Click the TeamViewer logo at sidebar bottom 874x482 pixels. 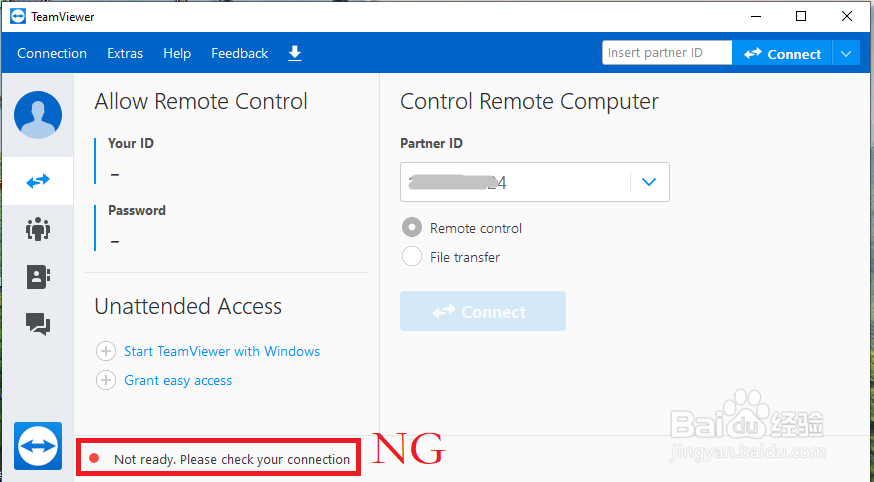point(38,446)
